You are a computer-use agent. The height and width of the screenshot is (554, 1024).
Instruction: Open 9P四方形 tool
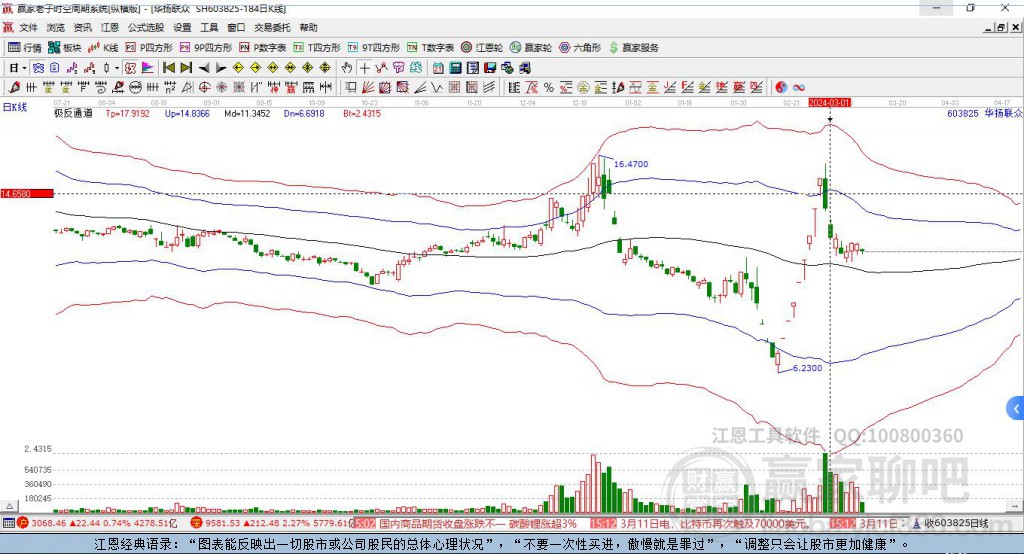[206, 48]
